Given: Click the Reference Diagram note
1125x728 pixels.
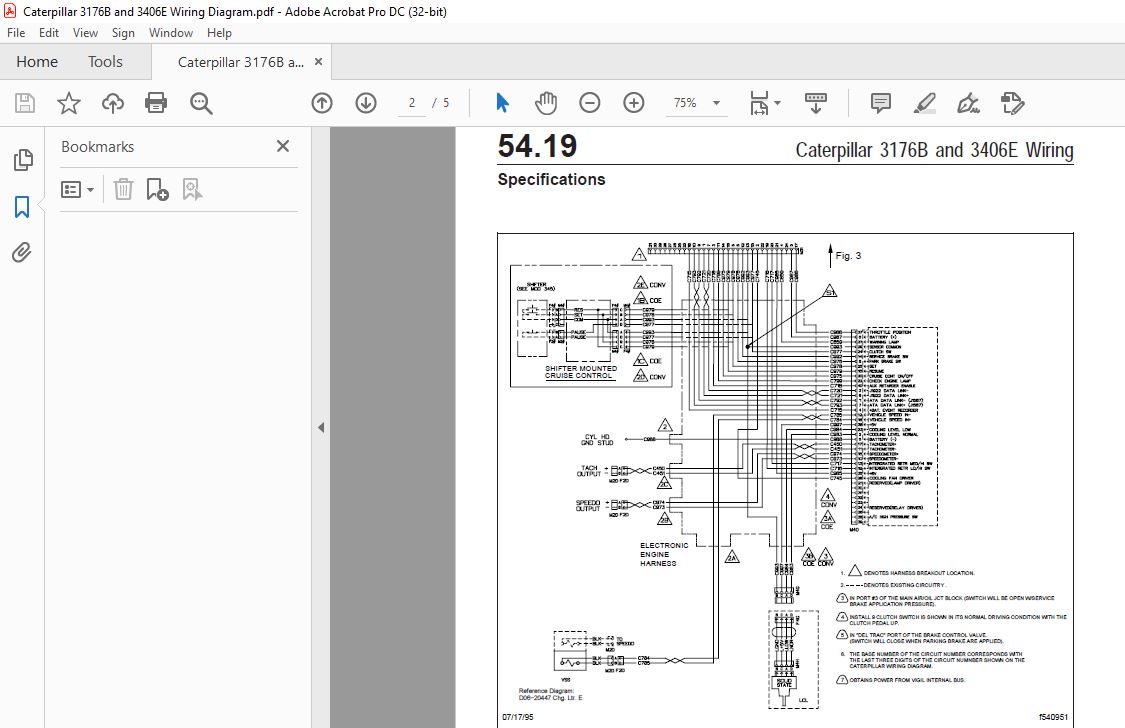Looking at the screenshot, I should pos(550,694).
